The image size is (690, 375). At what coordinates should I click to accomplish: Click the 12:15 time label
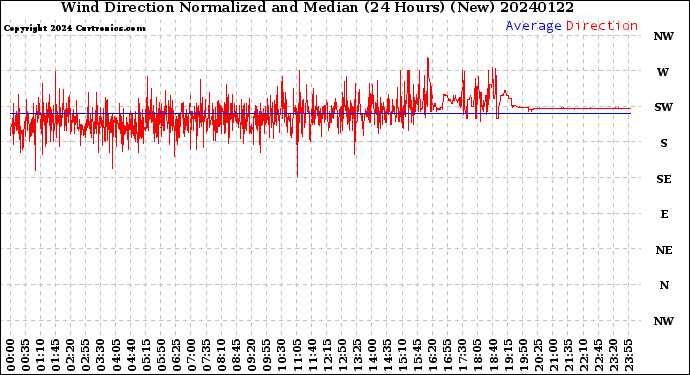(327, 355)
